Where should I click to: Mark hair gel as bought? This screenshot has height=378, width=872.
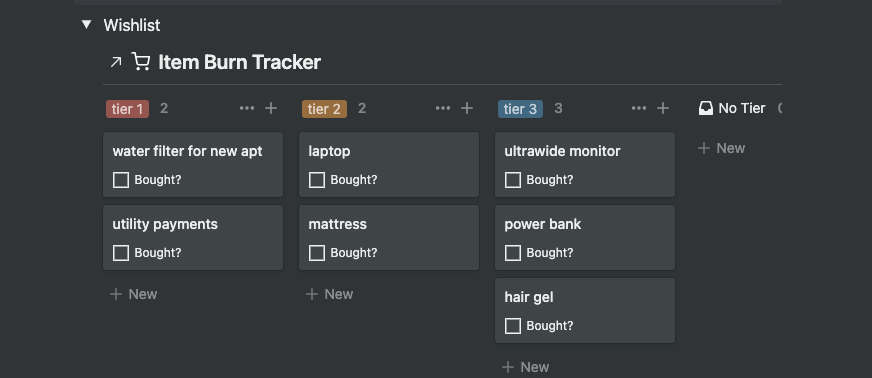(x=513, y=326)
